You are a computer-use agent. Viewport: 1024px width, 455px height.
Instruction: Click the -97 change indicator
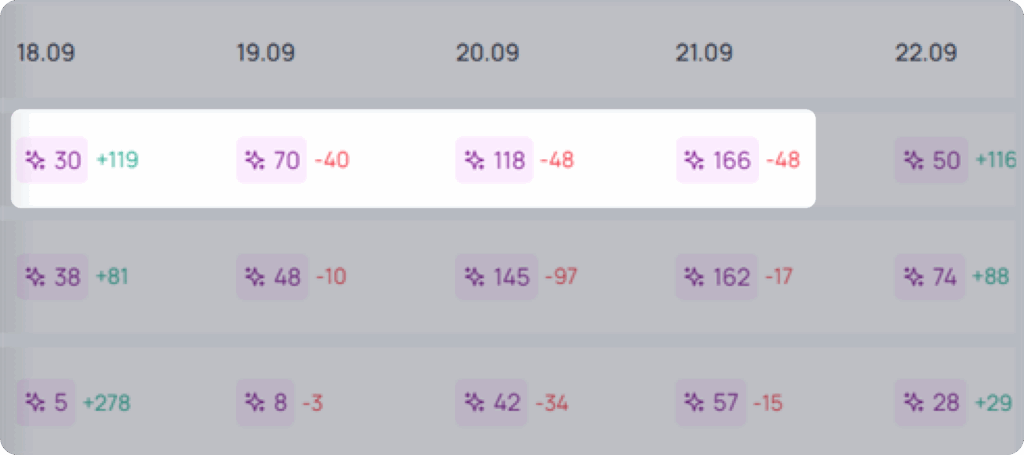[561, 277]
